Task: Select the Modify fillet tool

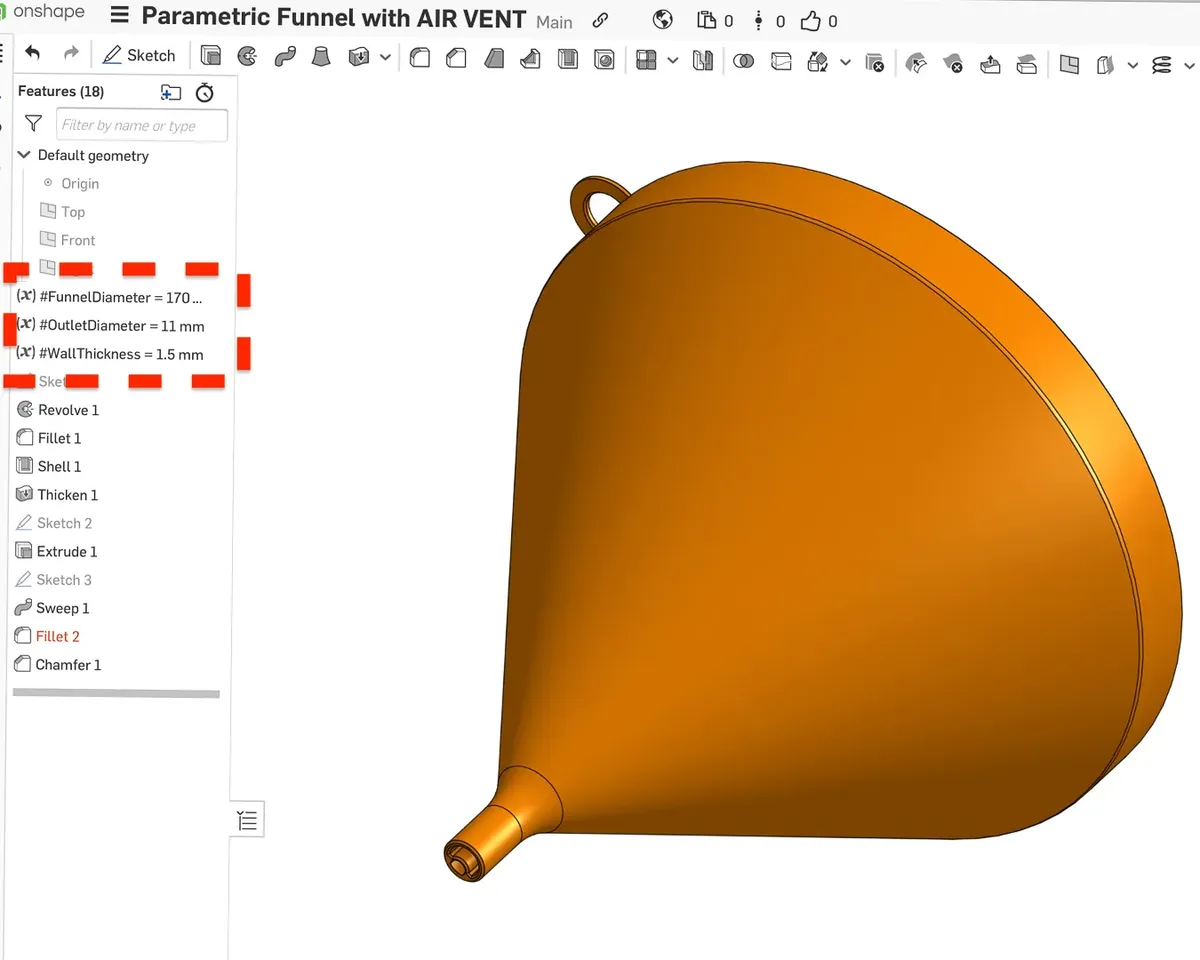Action: click(916, 64)
